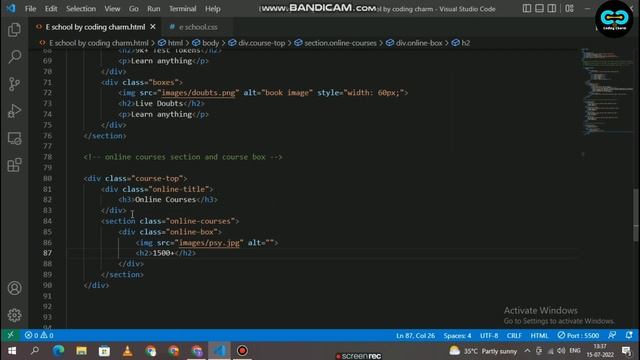
Task: Toggle panel layout icon in title bar
Action: (539, 9)
